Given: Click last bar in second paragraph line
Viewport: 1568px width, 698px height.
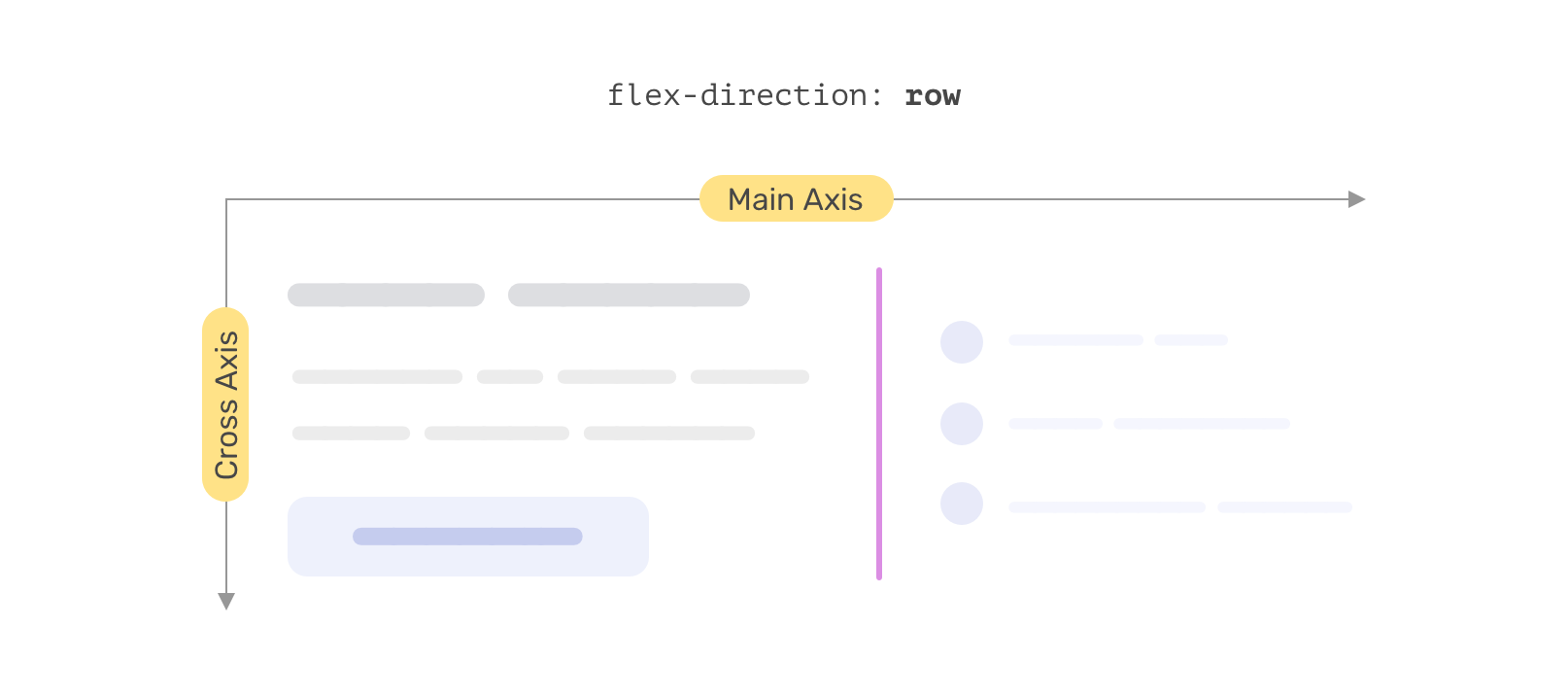Looking at the screenshot, I should pyautogui.click(x=669, y=433).
